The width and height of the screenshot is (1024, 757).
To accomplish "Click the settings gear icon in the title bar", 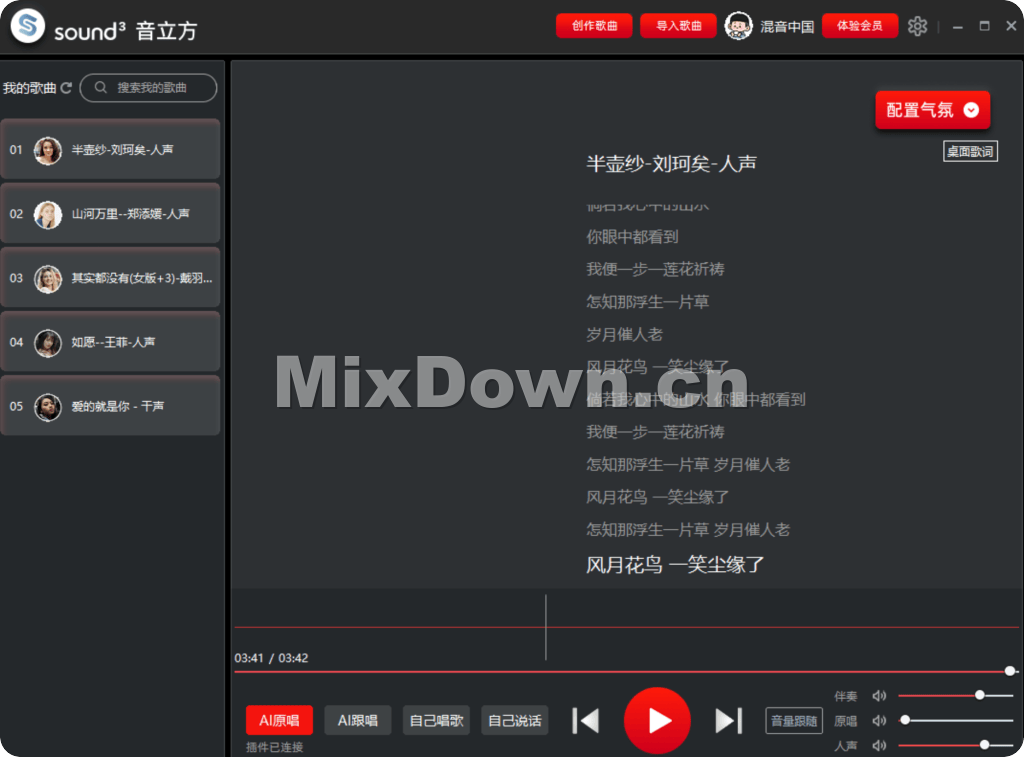I will click(x=917, y=26).
